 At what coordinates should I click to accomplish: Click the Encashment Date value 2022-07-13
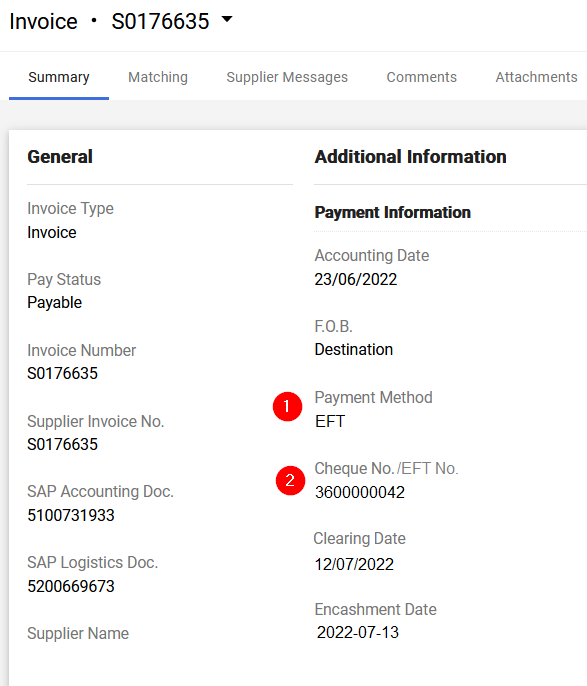pyautogui.click(x=358, y=632)
